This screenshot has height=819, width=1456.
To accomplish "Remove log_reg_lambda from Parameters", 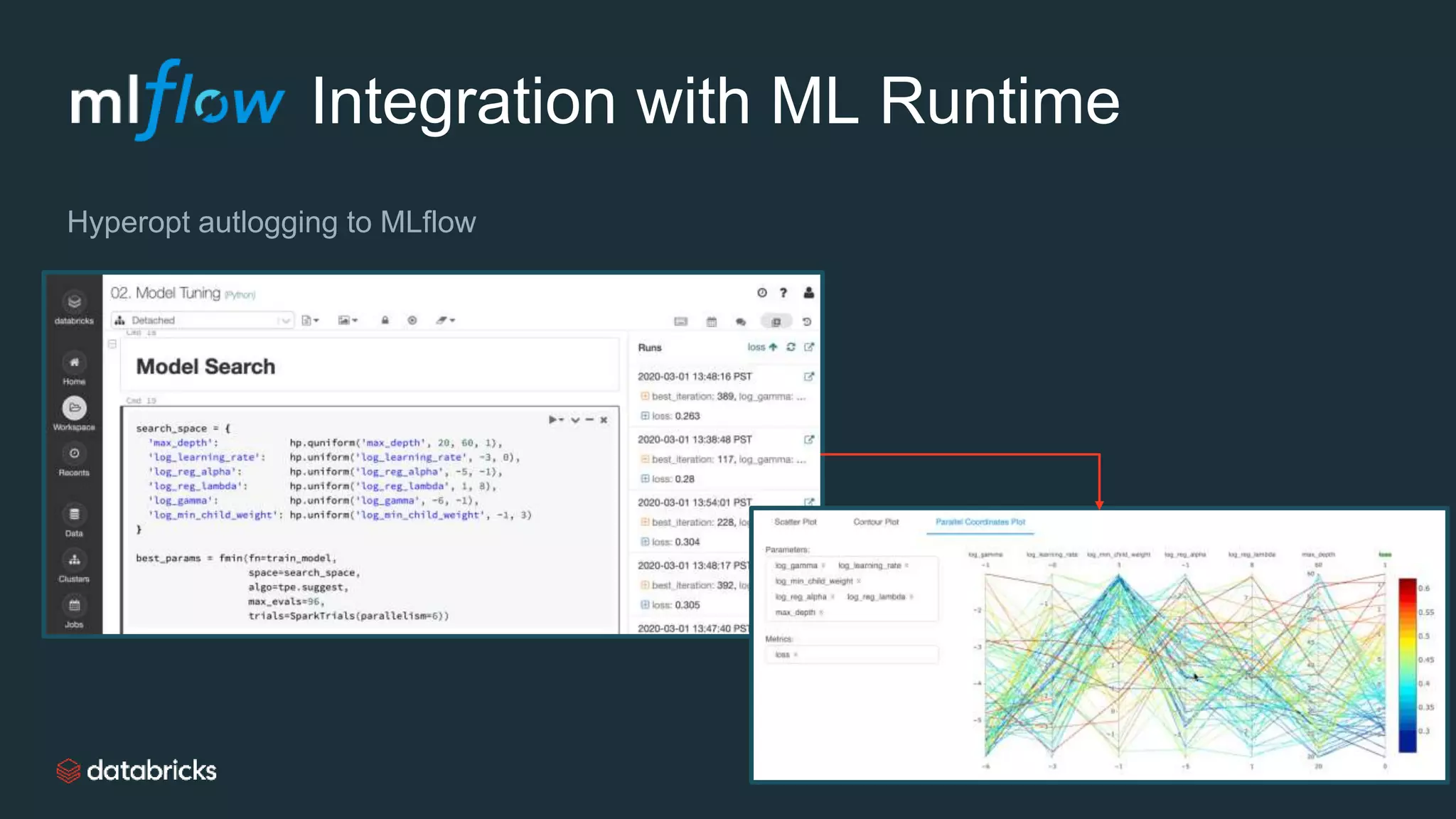I will click(911, 597).
